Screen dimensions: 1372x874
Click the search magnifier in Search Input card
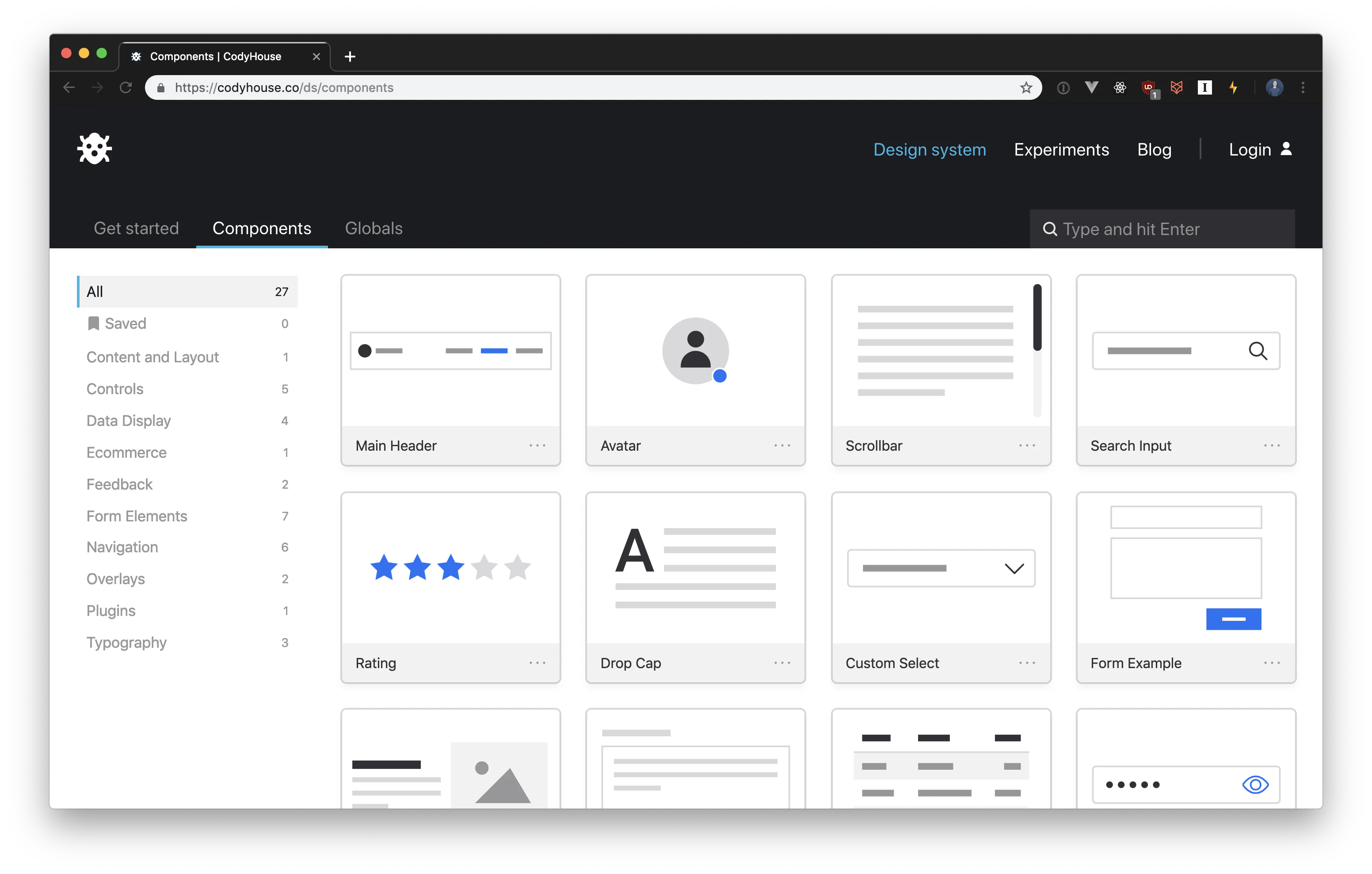[x=1258, y=351]
